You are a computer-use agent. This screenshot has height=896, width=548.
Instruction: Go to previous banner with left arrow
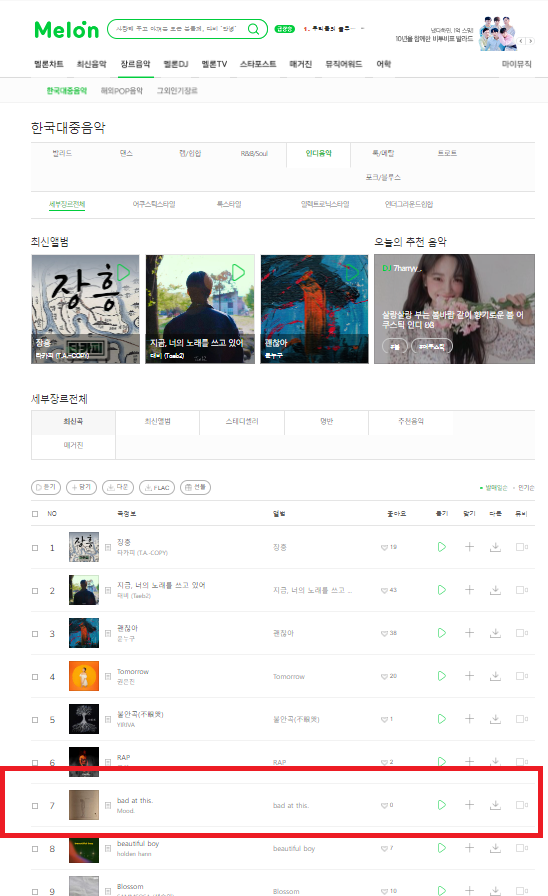(x=521, y=41)
